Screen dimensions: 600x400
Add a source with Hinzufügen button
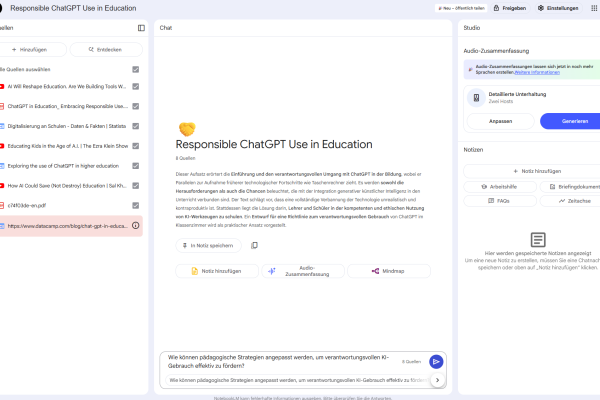(x=31, y=50)
